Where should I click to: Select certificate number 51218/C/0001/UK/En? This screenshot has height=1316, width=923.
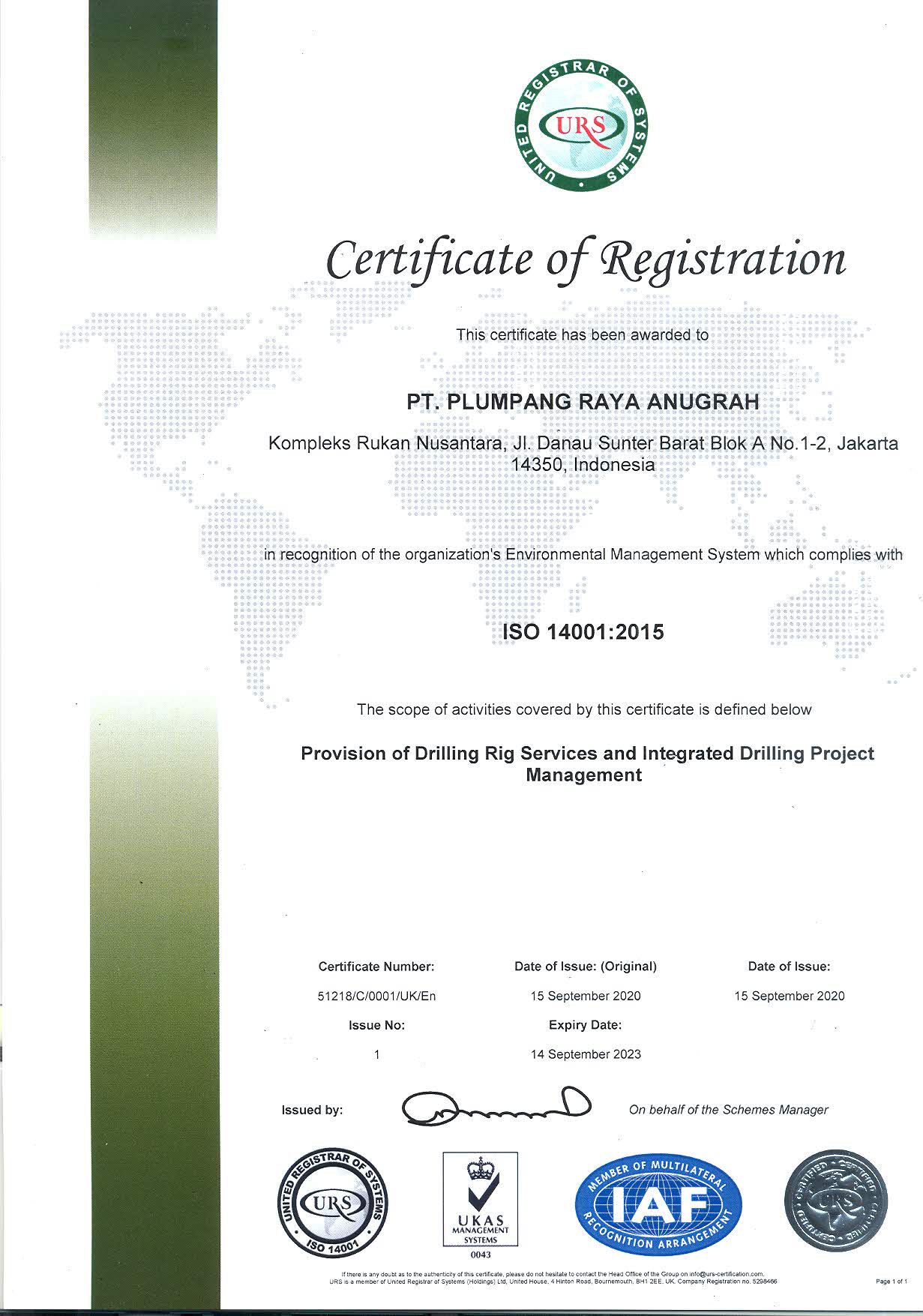(x=376, y=996)
